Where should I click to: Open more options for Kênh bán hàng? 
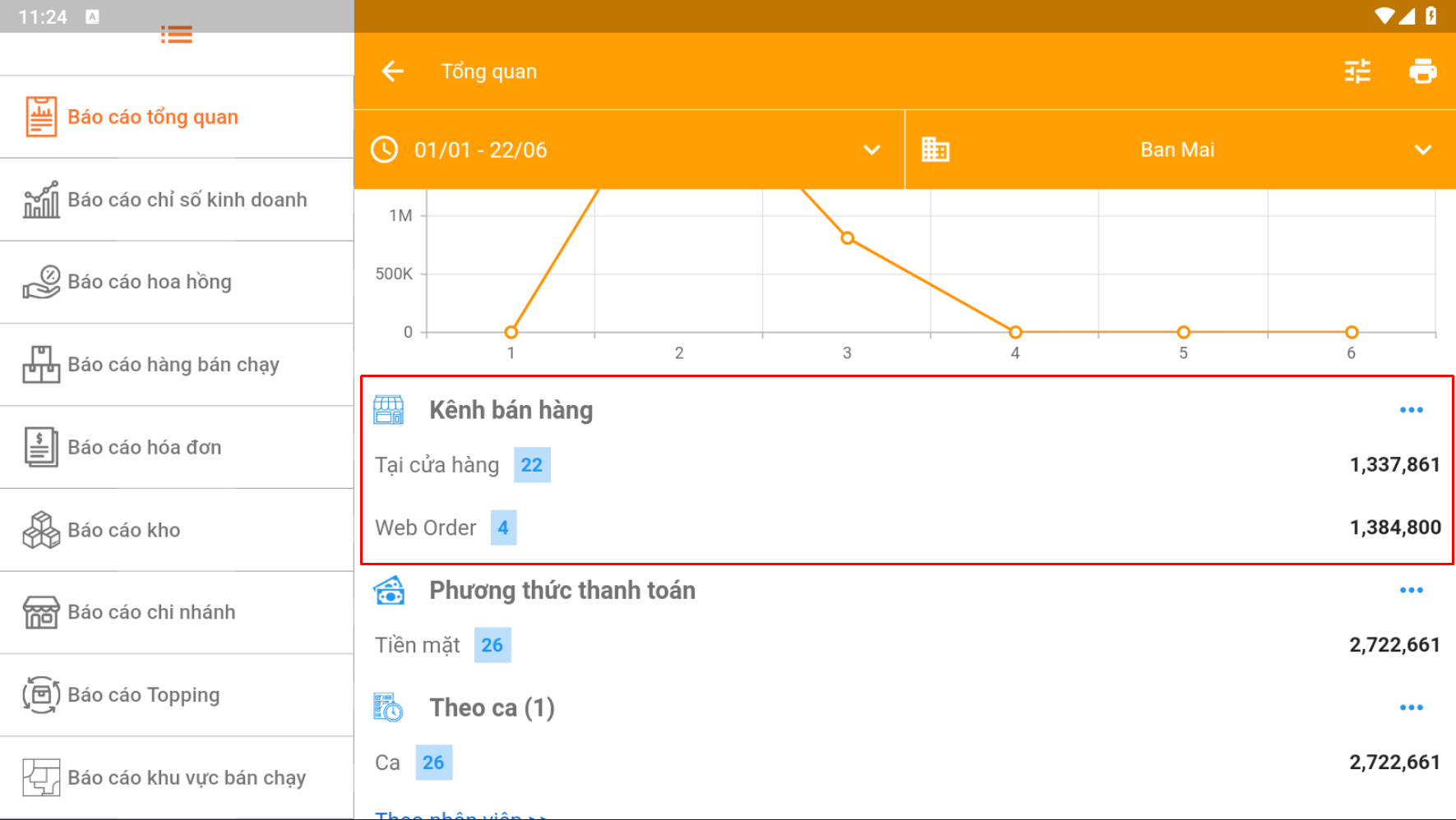click(1411, 410)
